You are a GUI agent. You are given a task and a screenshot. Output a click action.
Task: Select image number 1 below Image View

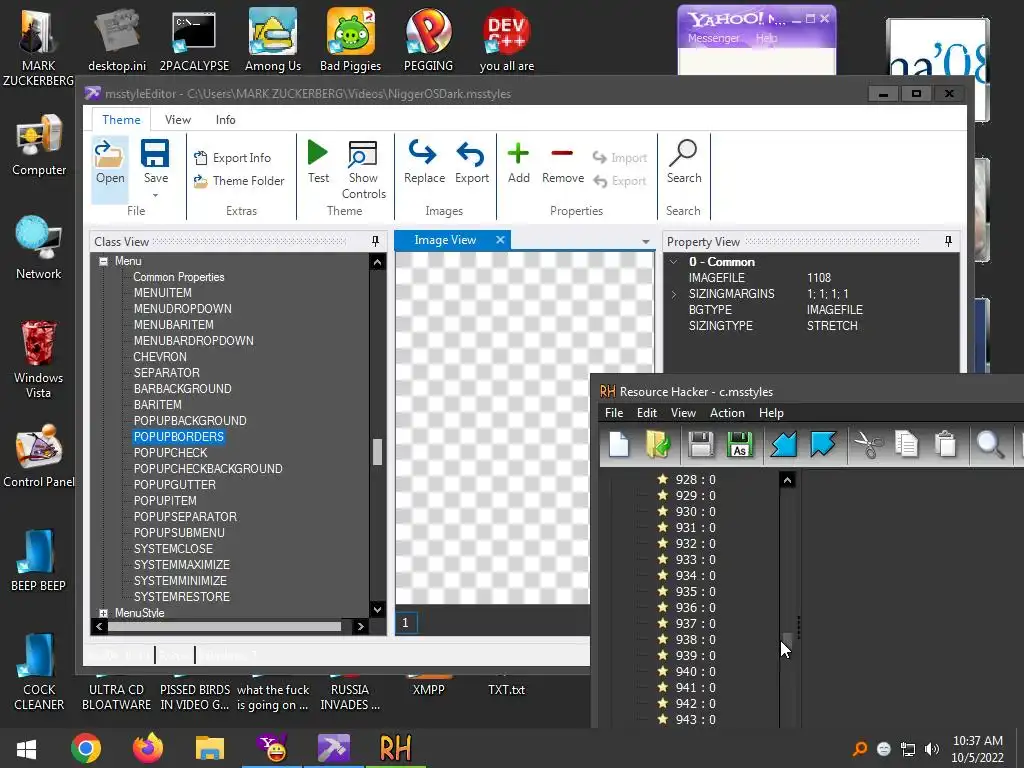coord(406,623)
